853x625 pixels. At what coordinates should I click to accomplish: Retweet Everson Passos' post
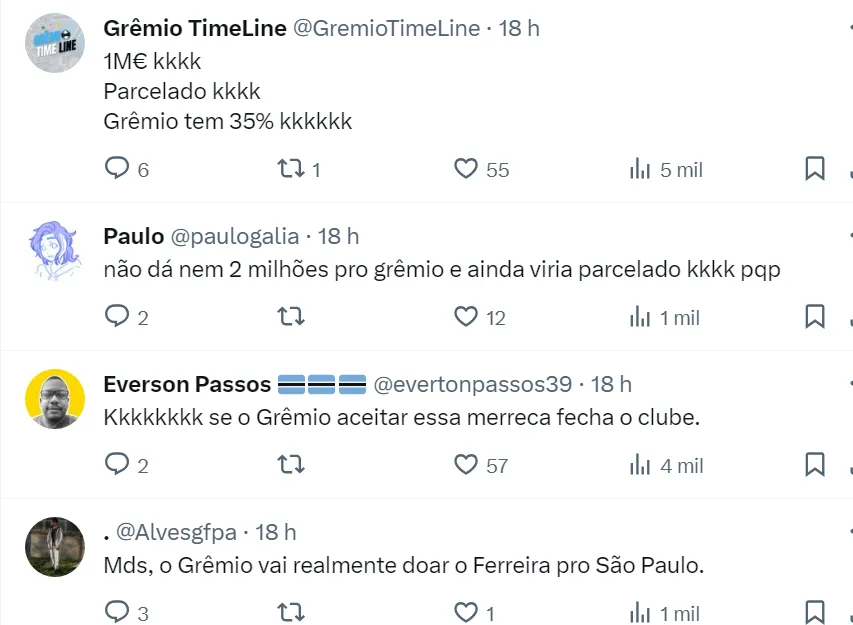click(x=291, y=465)
